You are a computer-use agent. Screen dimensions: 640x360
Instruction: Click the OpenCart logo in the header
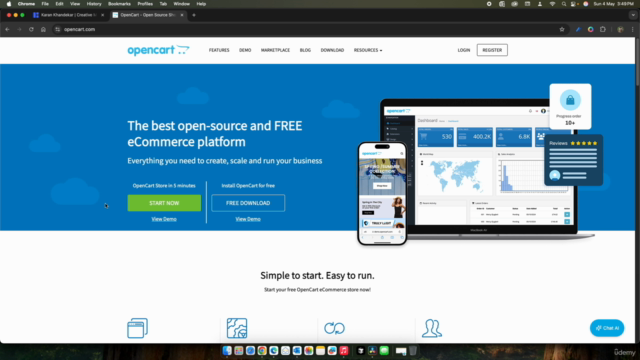coord(158,50)
